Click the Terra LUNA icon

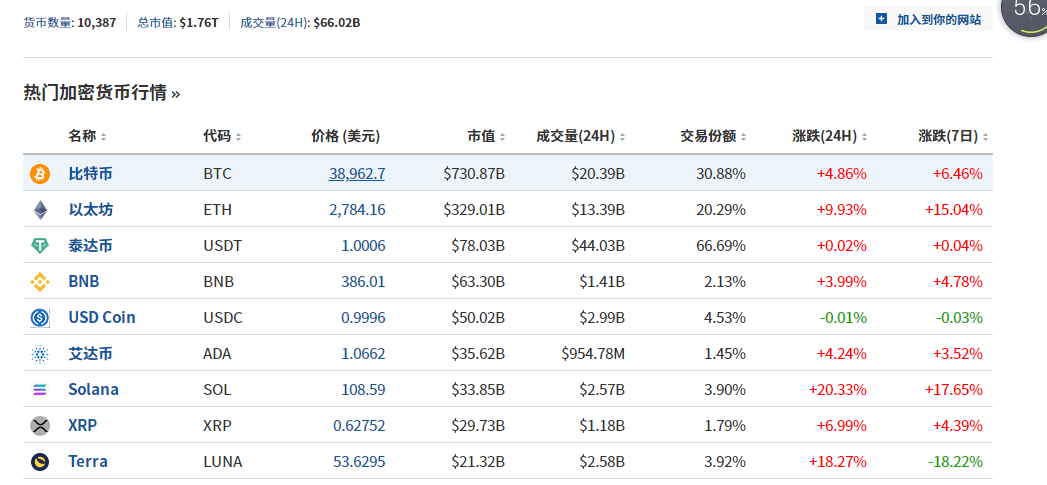[40, 462]
